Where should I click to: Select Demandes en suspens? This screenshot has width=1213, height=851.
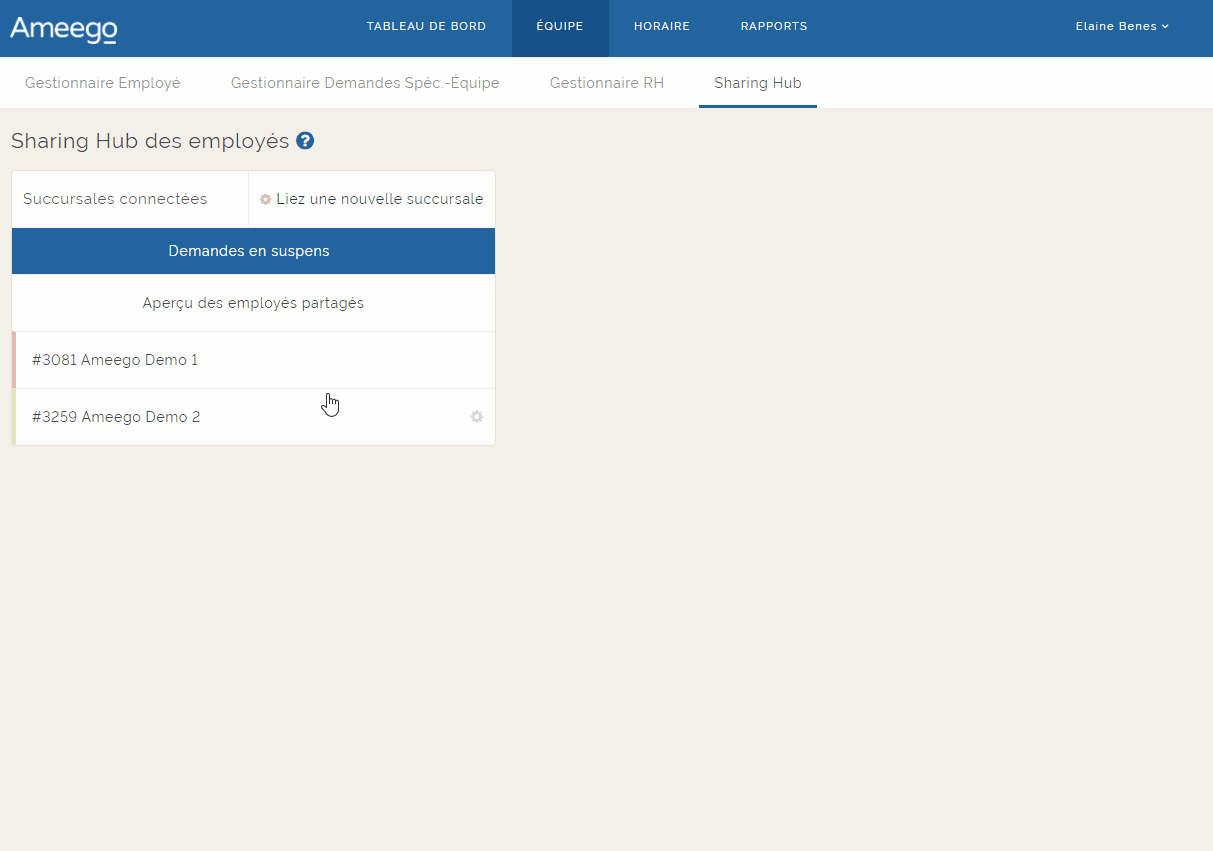[249, 251]
